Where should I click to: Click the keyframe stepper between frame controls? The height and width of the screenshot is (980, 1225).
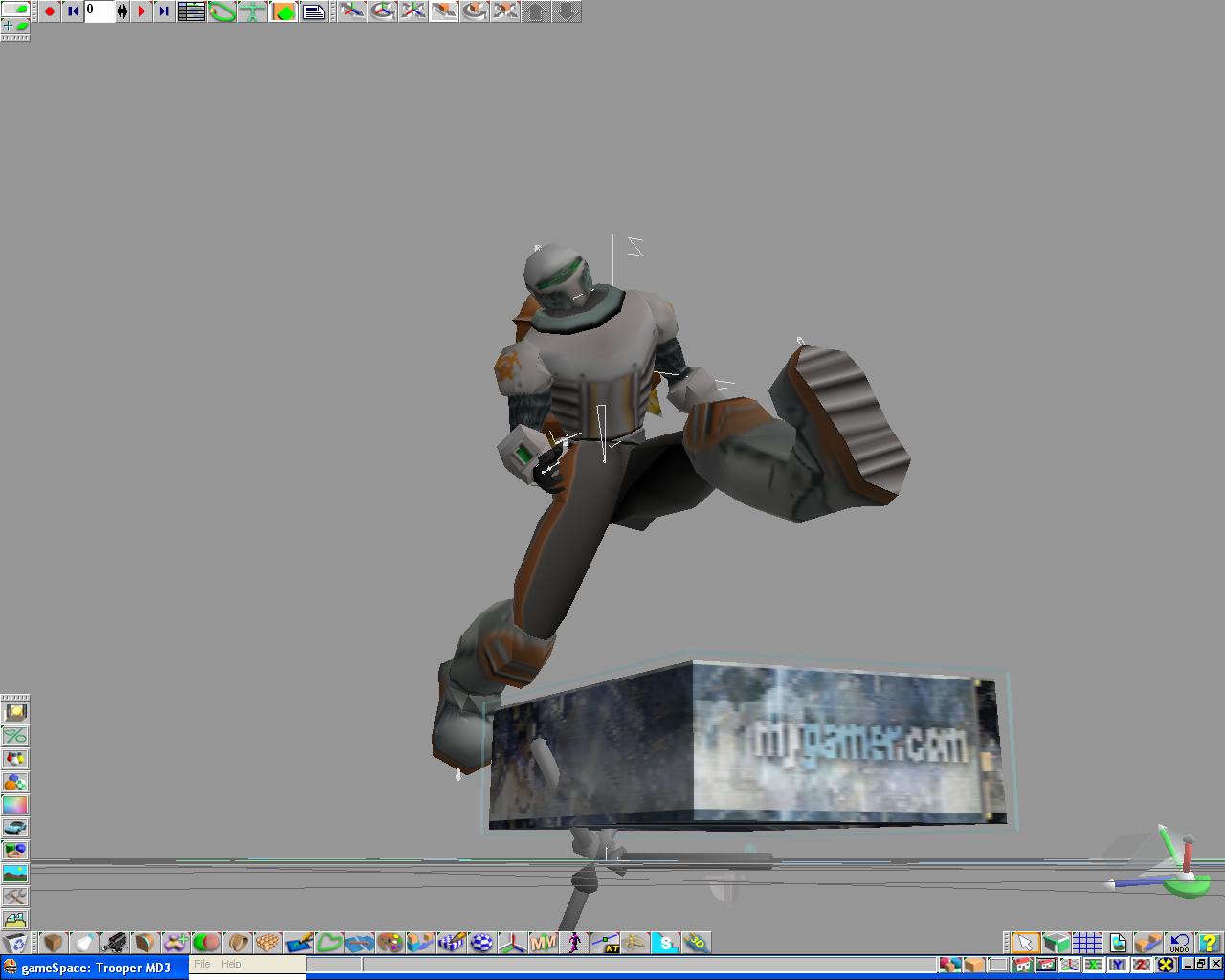(122, 11)
